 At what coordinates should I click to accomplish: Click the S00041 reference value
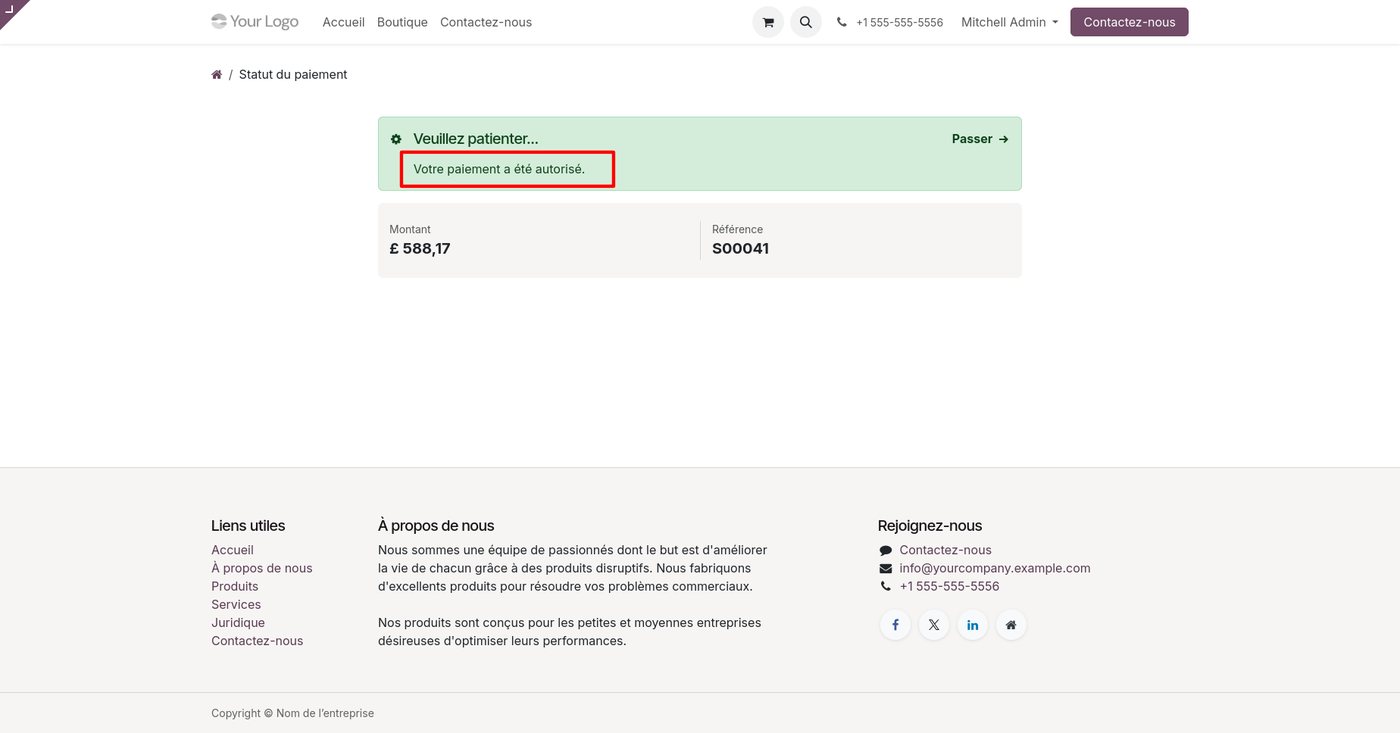click(740, 249)
